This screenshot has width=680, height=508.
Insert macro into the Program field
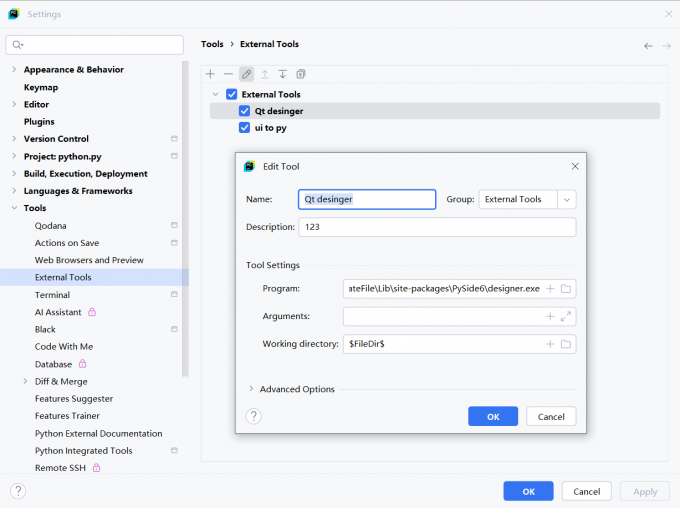coord(550,288)
